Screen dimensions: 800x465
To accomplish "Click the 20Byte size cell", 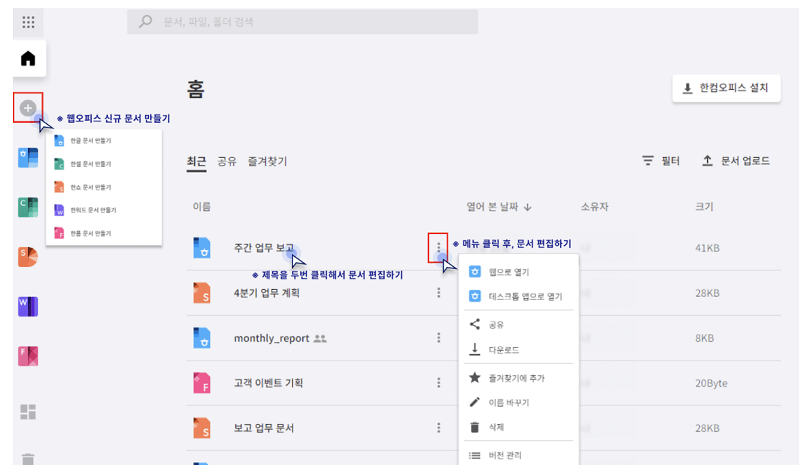I will click(x=711, y=383).
